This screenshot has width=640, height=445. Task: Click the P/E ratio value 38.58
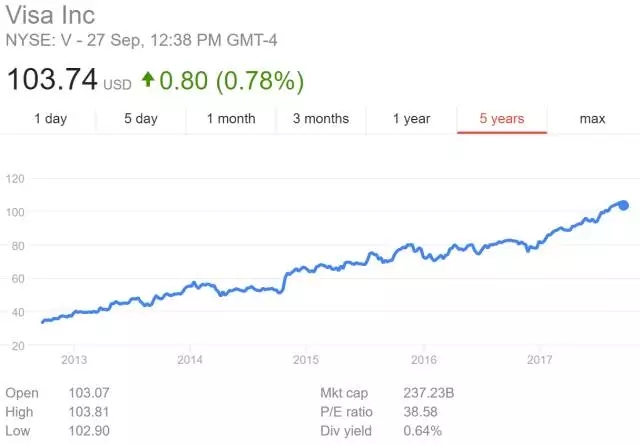[420, 412]
